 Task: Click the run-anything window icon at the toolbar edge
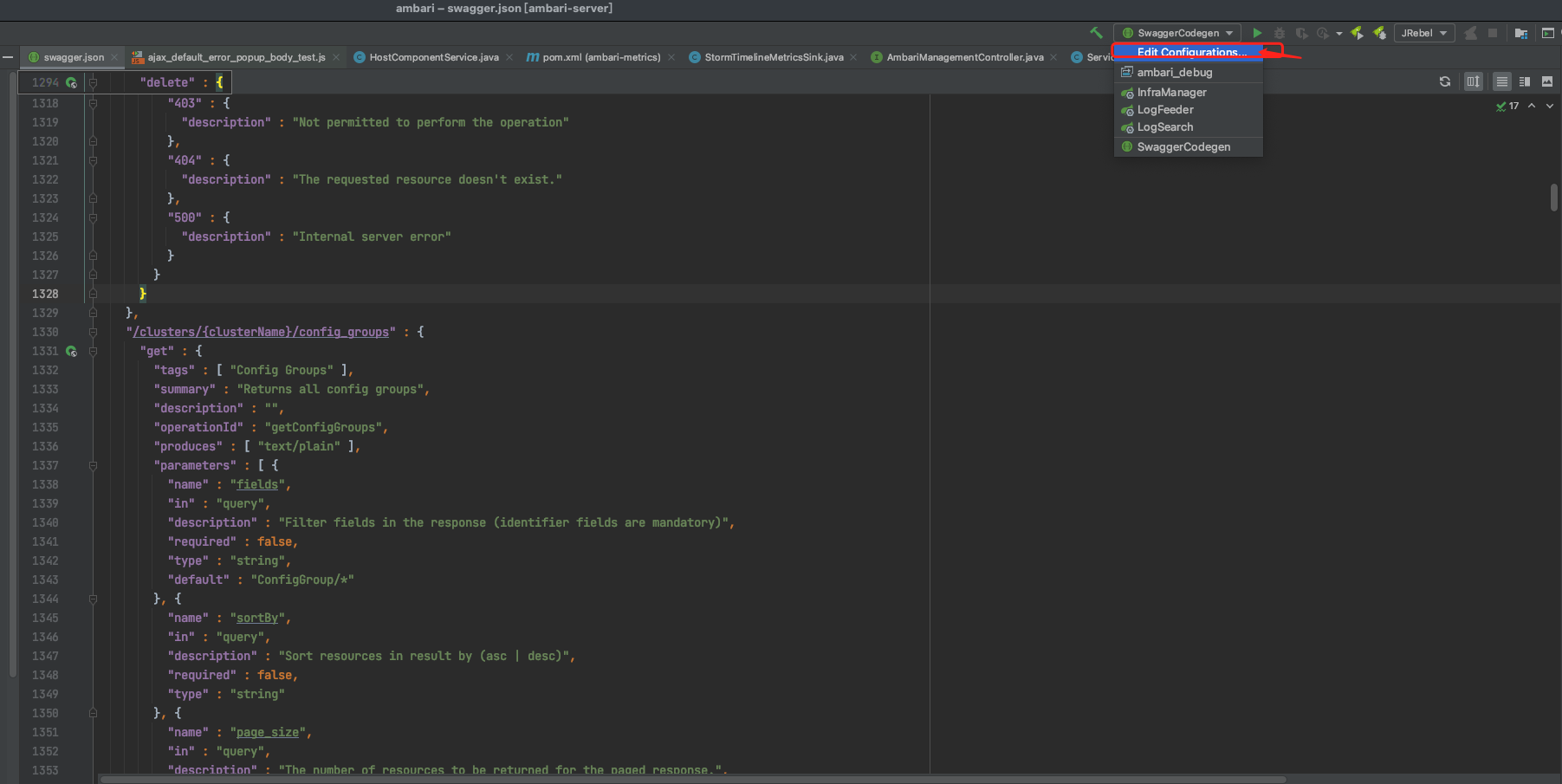coord(1548,33)
